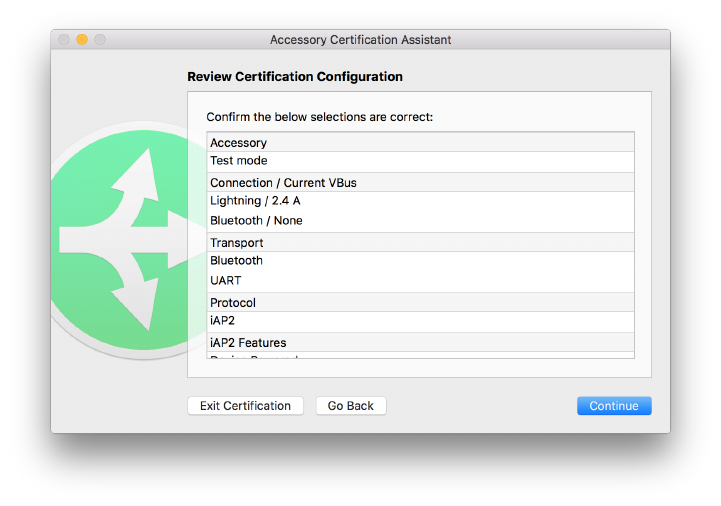Select the Bluetooth row under Transport
The image size is (721, 506).
420,261
